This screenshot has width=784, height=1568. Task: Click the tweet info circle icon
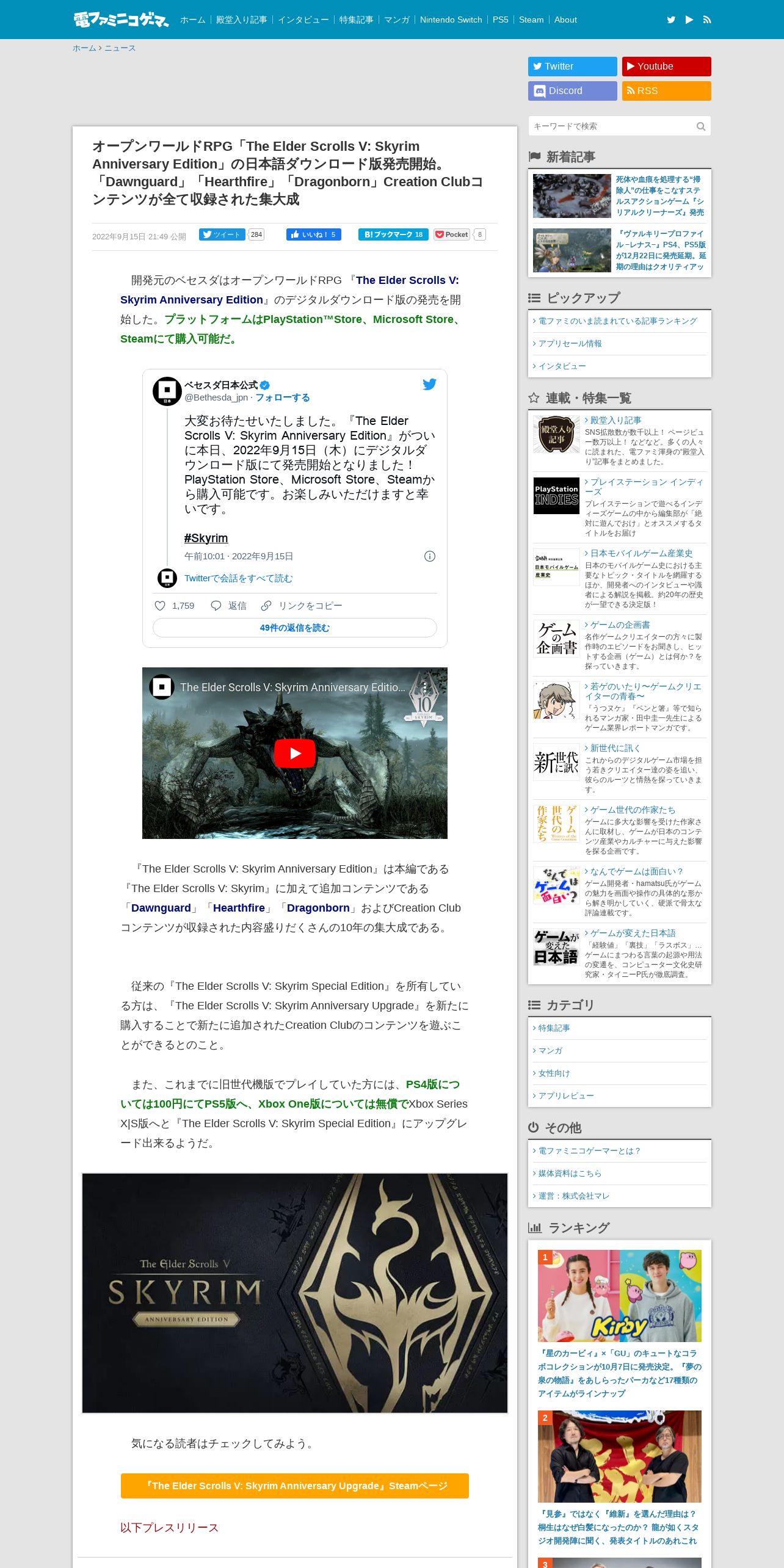pos(430,556)
